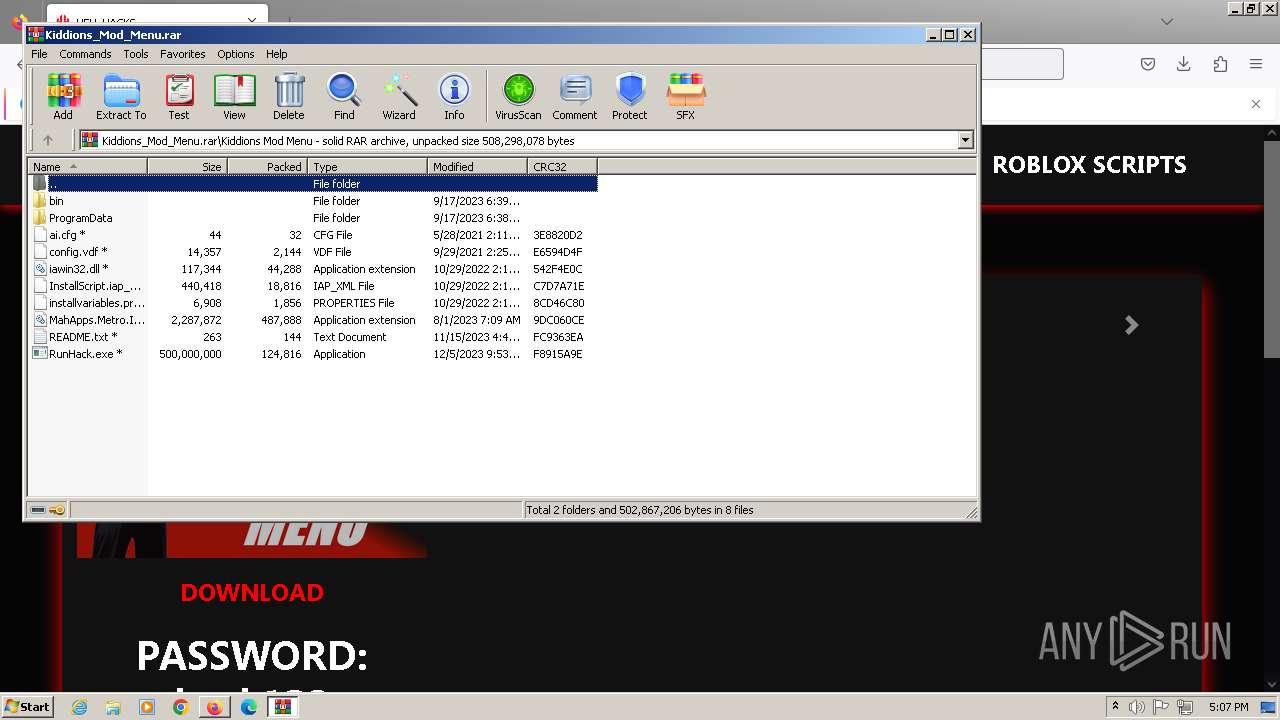Screen dimensions: 1280x720
Task: Open File Explorer from taskbar
Action: tap(113, 707)
